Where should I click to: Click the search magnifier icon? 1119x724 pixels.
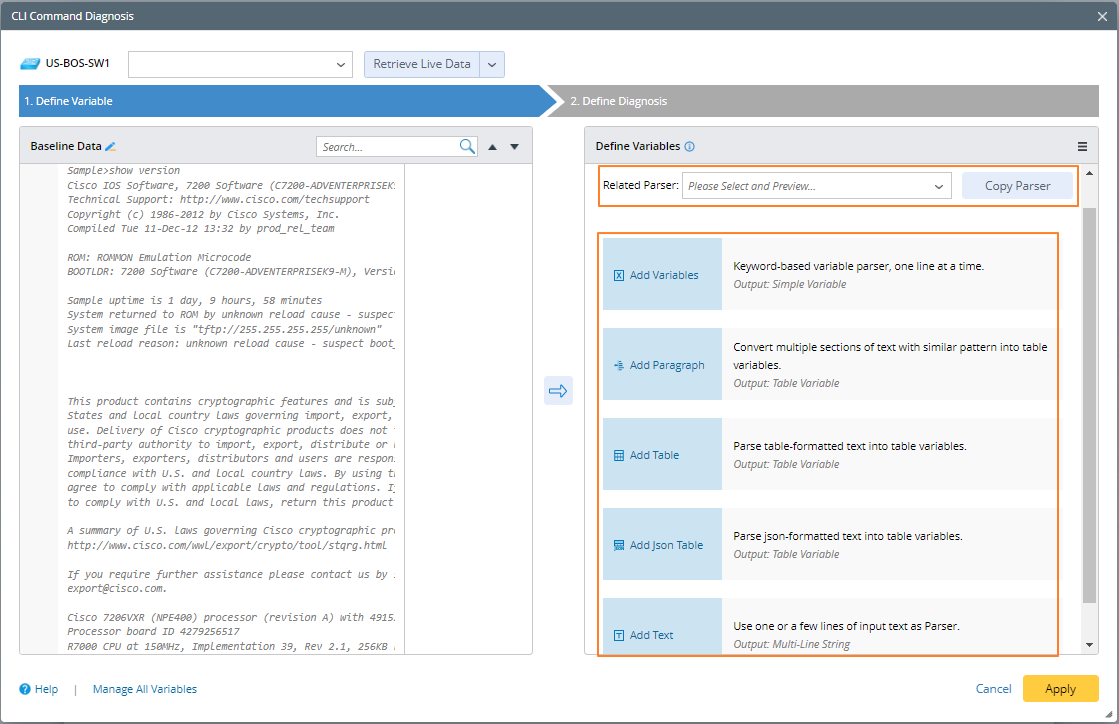(x=467, y=146)
